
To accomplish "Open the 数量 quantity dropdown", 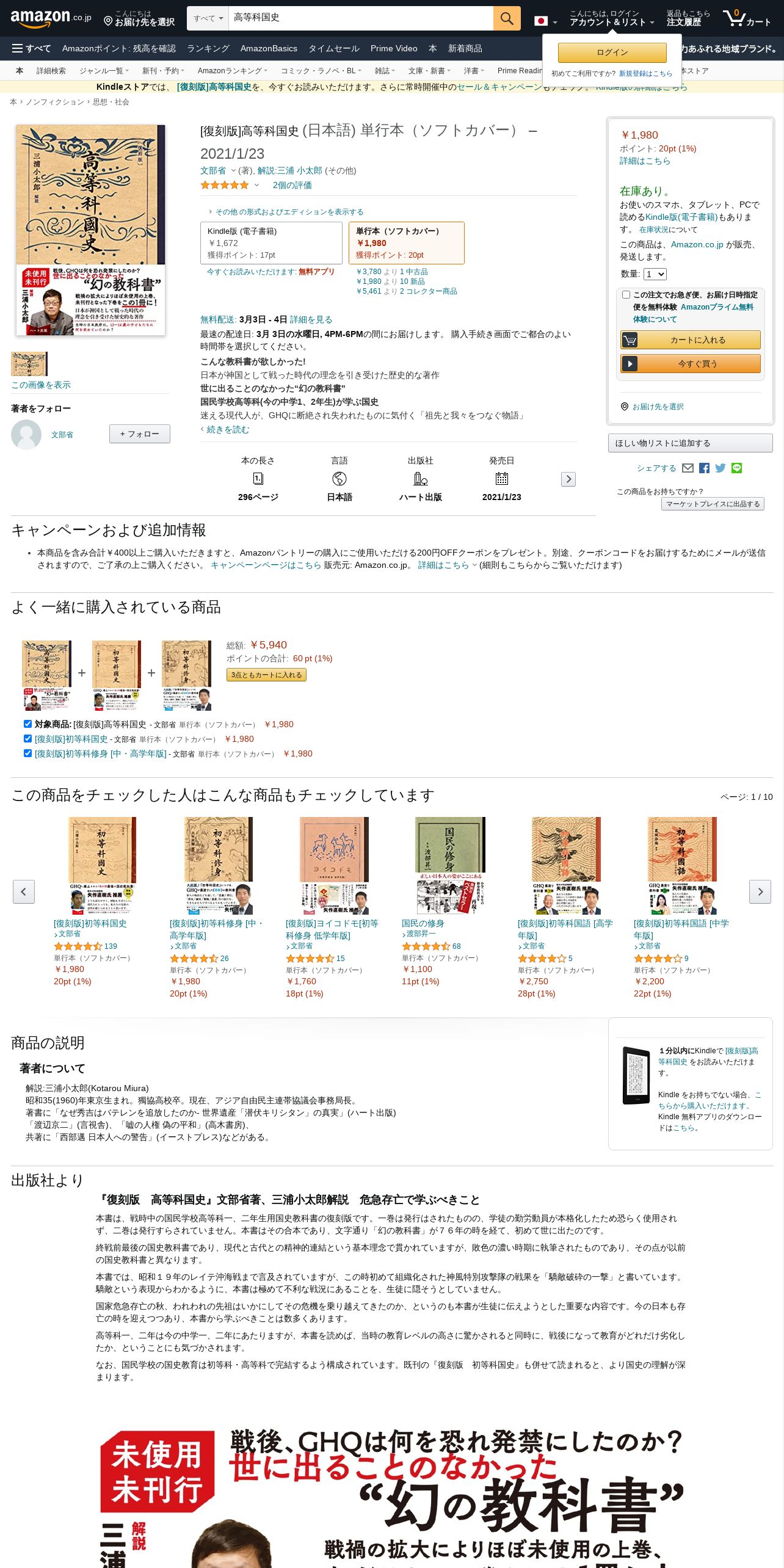I will 655,274.
